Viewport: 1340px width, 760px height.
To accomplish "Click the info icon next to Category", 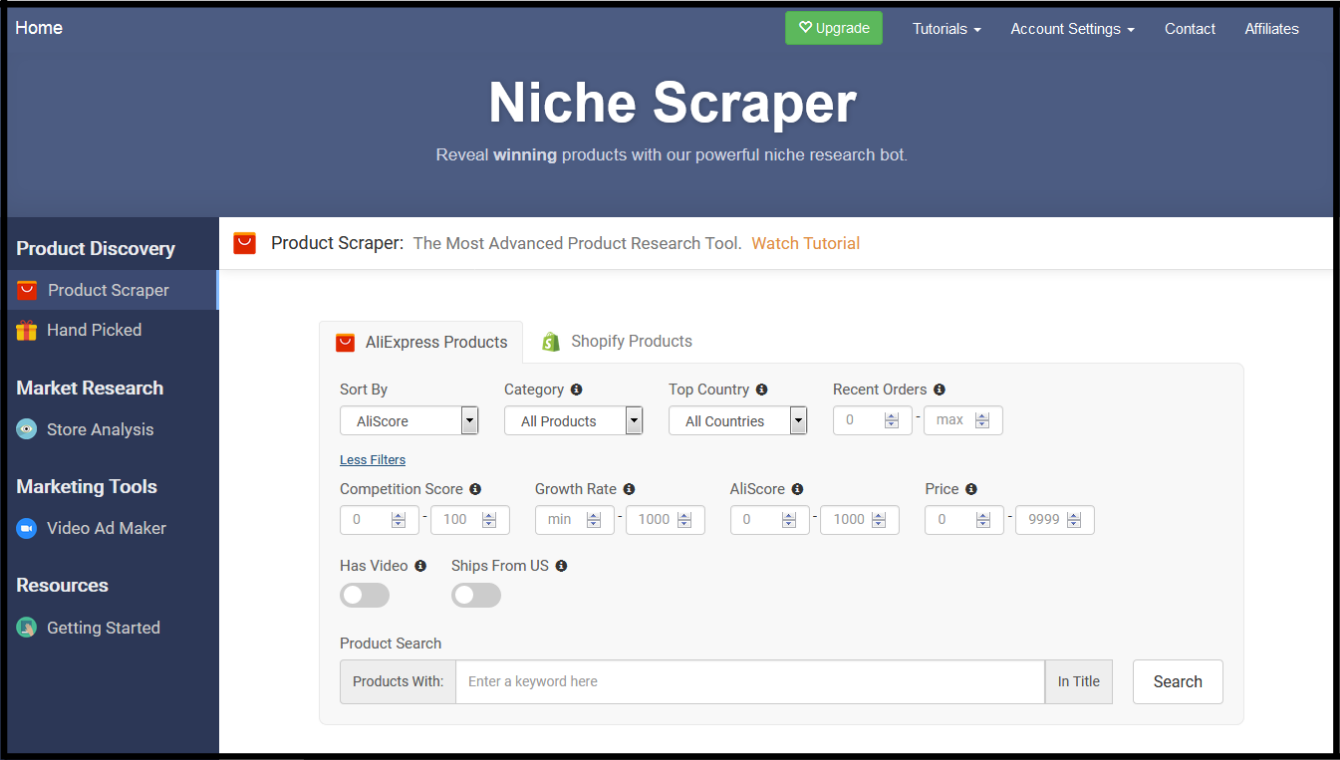I will click(576, 389).
